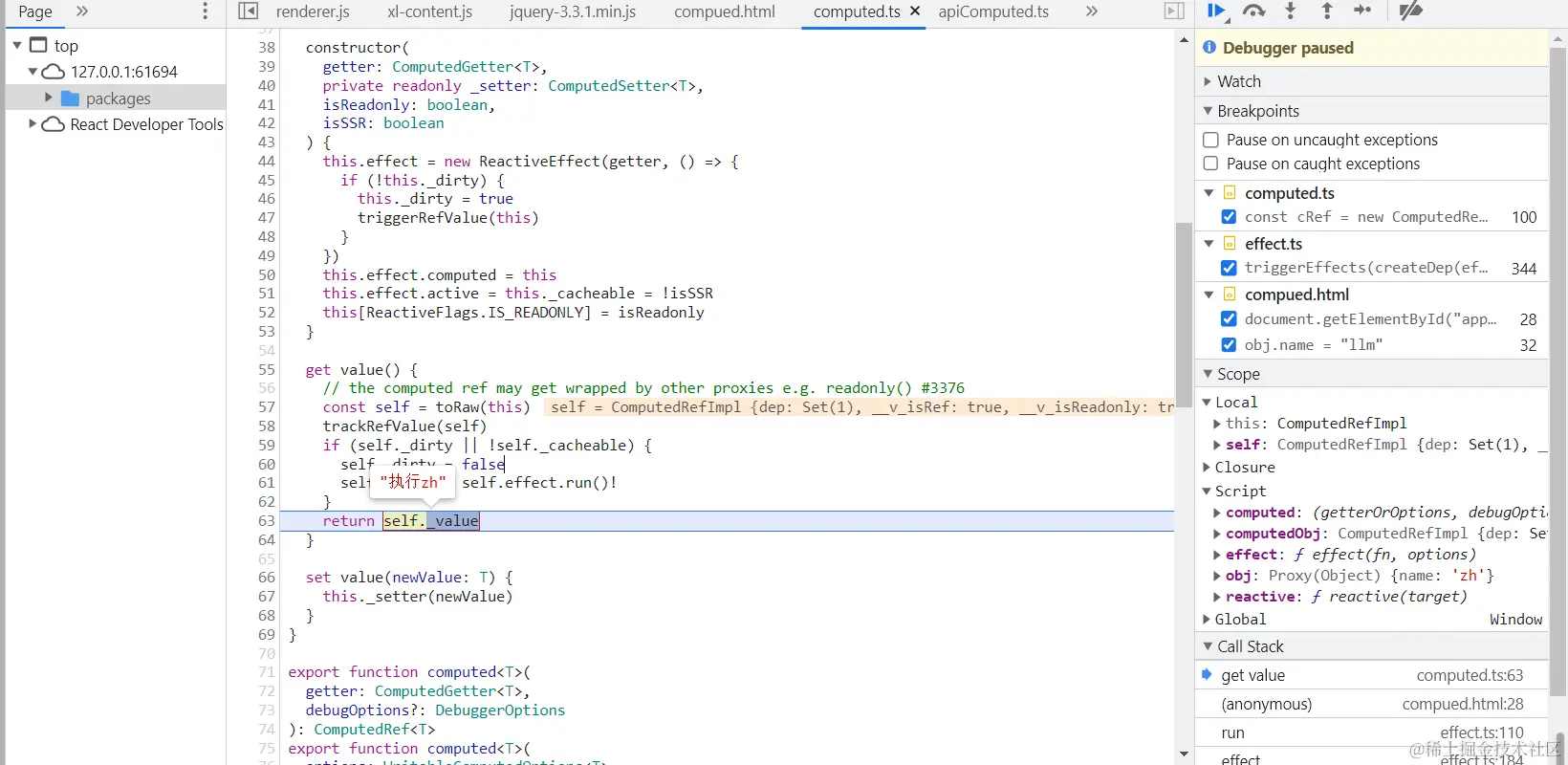The width and height of the screenshot is (1568, 765).
Task: Open the apiComputed.ts file tab
Action: point(993,11)
